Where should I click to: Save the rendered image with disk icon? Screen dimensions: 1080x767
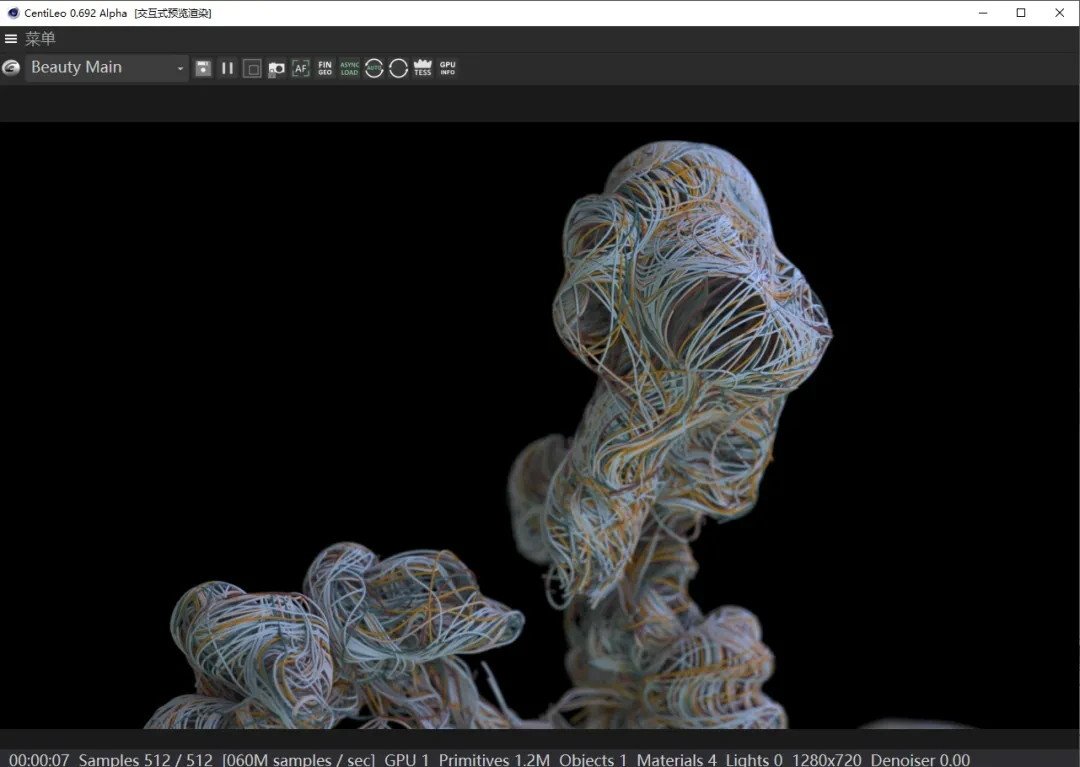(203, 68)
